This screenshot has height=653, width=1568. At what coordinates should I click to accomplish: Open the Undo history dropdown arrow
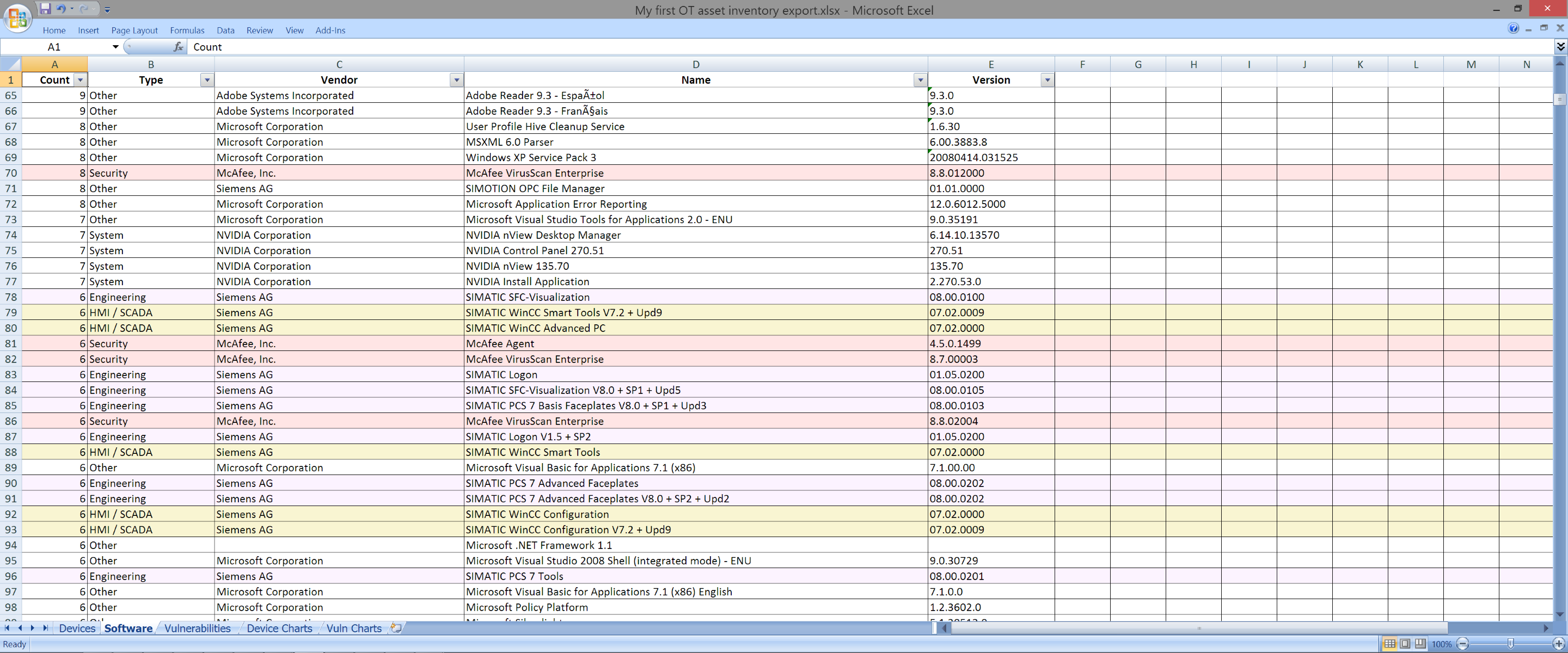pos(72,9)
